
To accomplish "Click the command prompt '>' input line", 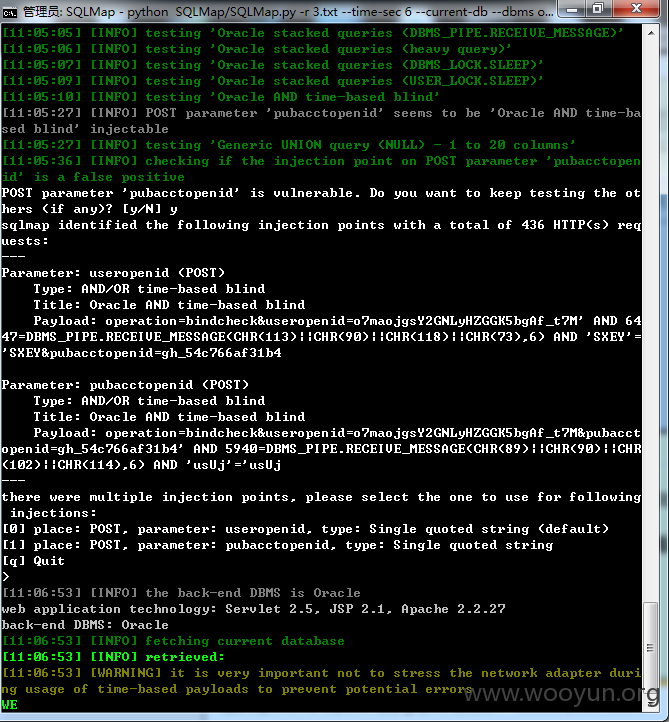I will click(6, 577).
